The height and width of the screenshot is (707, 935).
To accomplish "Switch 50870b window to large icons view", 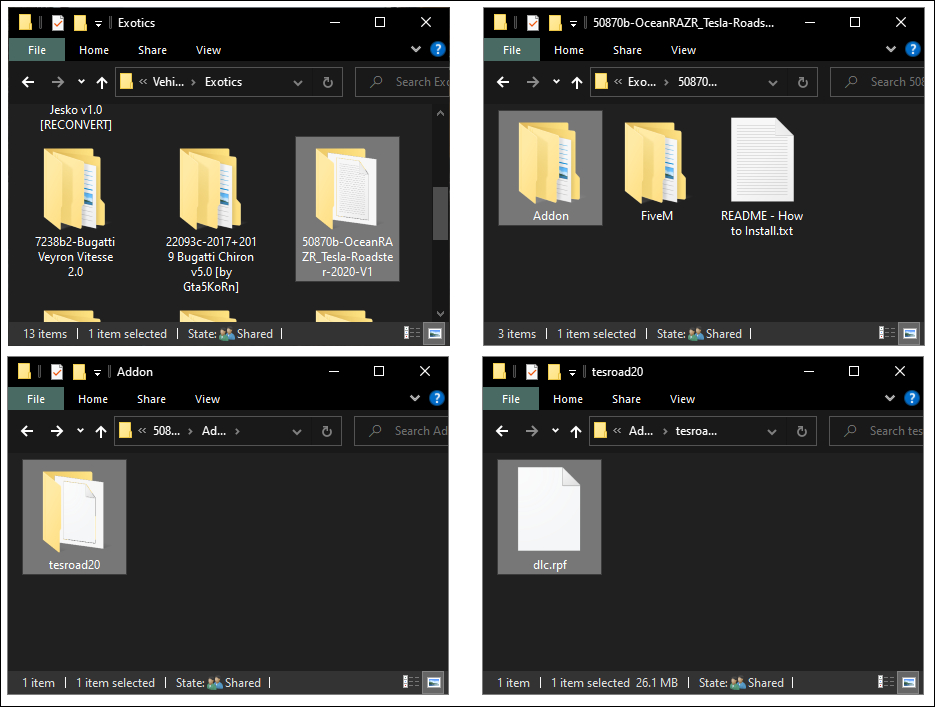I will coord(910,333).
